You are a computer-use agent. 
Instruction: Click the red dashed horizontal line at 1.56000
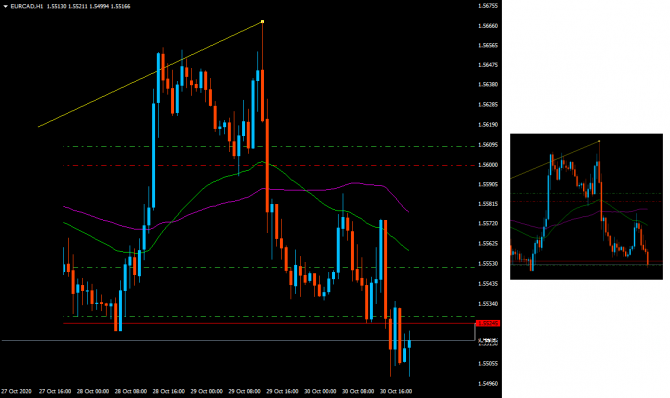[x=269, y=165]
